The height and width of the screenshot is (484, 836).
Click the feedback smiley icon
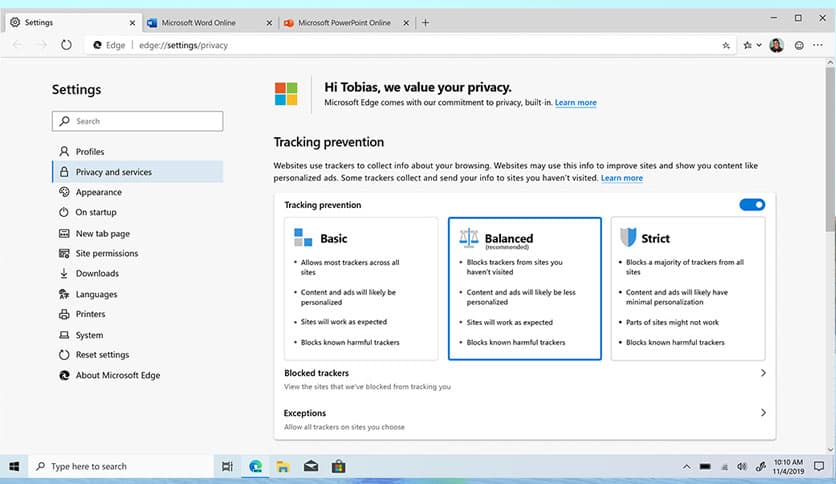pyautogui.click(x=799, y=45)
